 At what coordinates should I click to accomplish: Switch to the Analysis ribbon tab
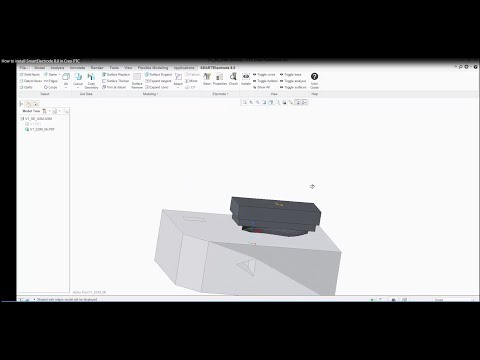pos(57,68)
